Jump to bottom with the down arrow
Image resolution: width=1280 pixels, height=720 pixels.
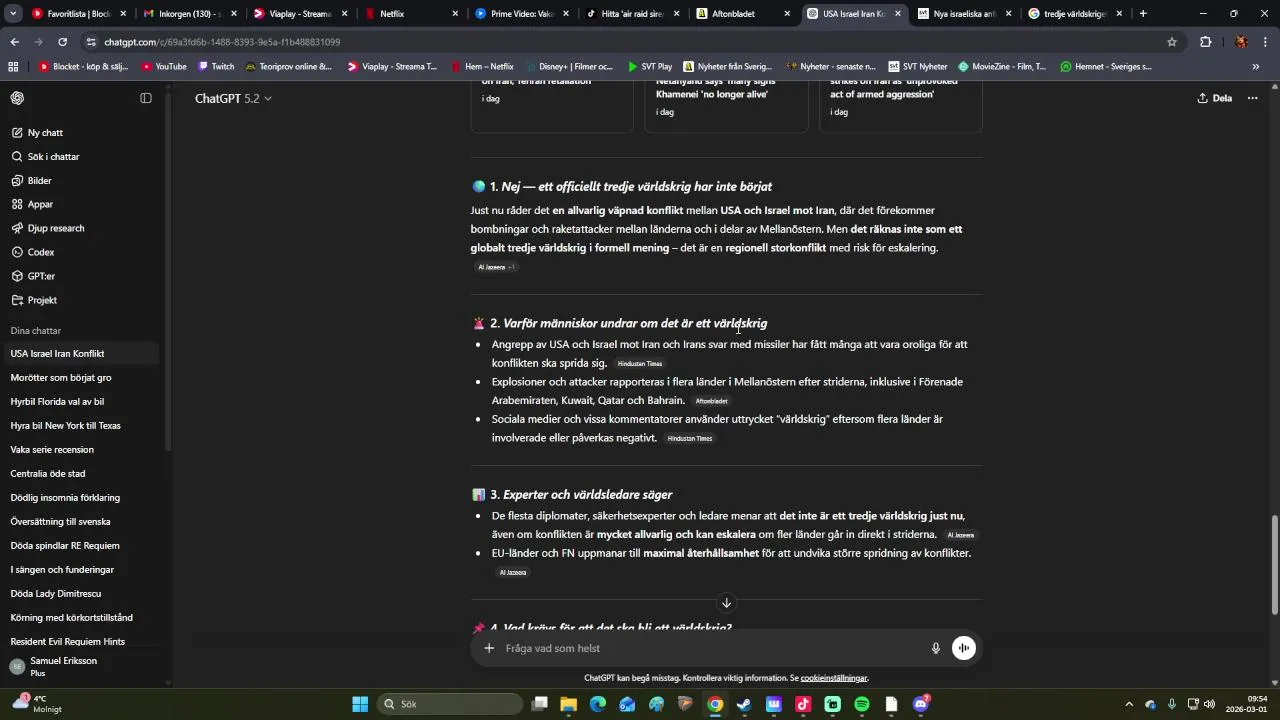[x=727, y=603]
